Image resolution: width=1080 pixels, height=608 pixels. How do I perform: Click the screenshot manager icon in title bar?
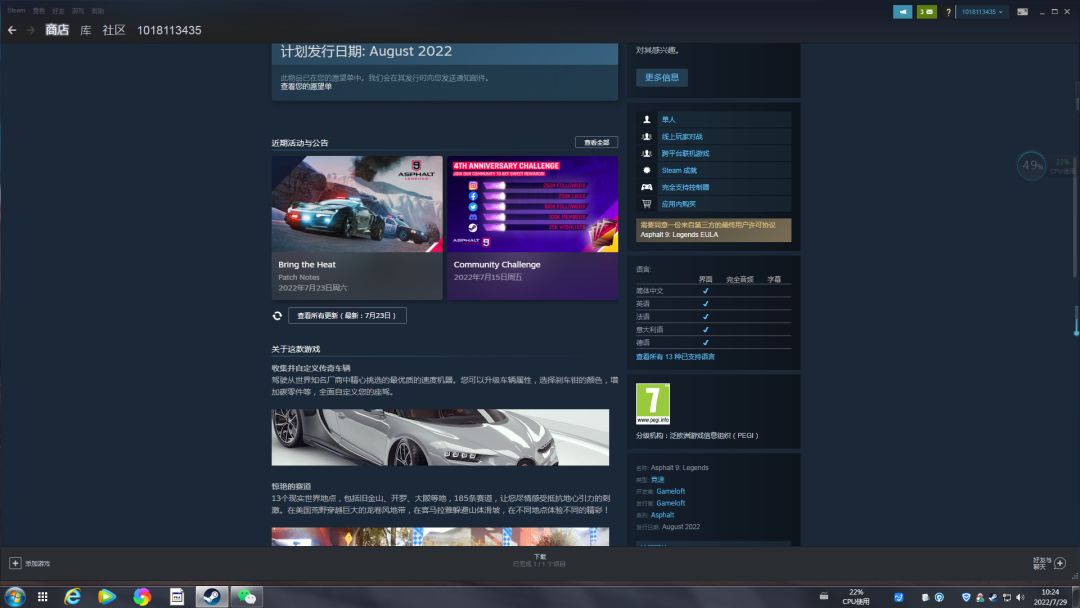(1022, 12)
